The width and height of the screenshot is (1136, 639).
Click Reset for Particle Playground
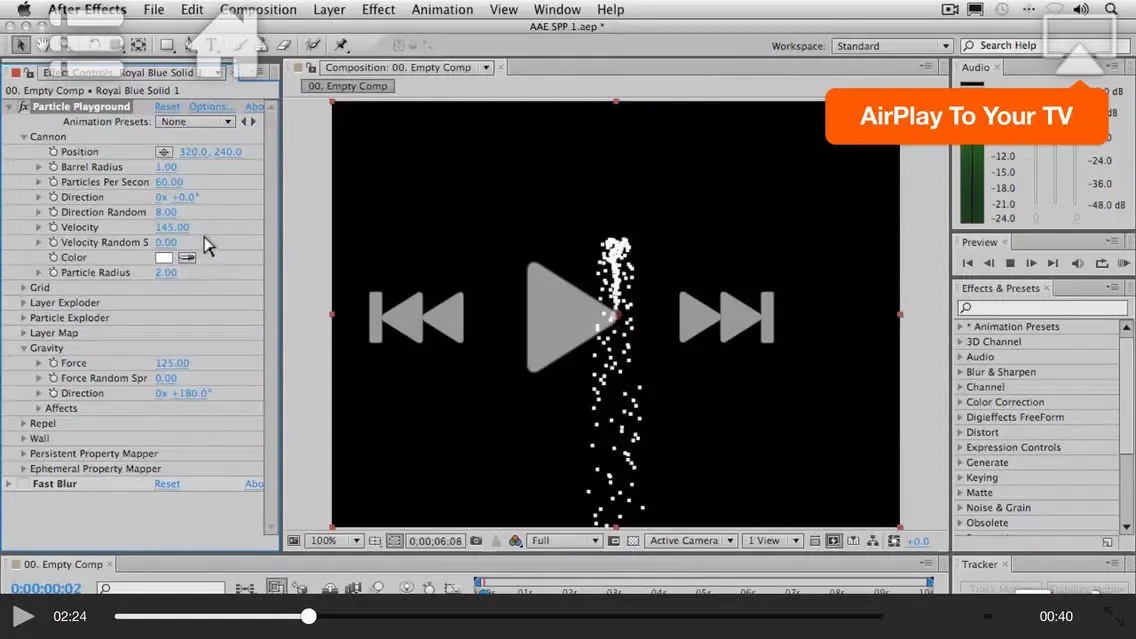point(167,106)
